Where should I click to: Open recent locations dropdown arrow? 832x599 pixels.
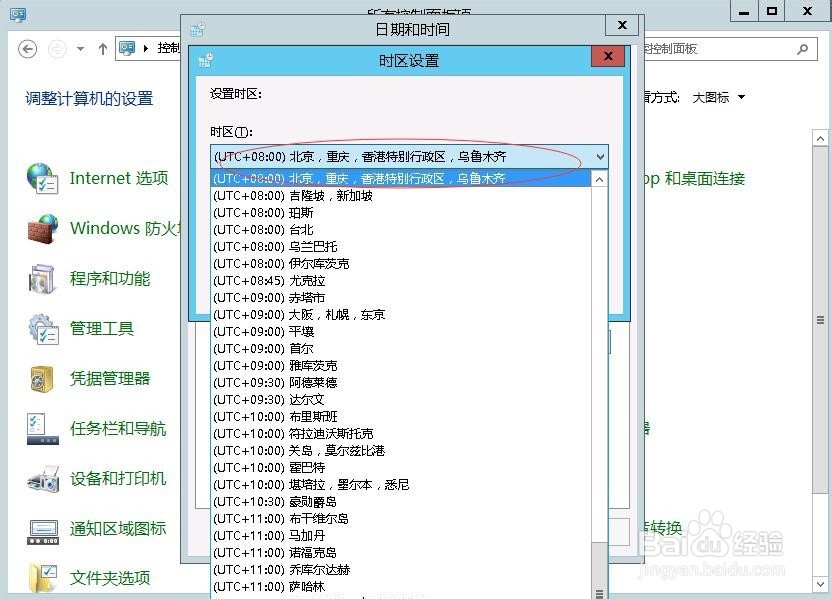80,49
